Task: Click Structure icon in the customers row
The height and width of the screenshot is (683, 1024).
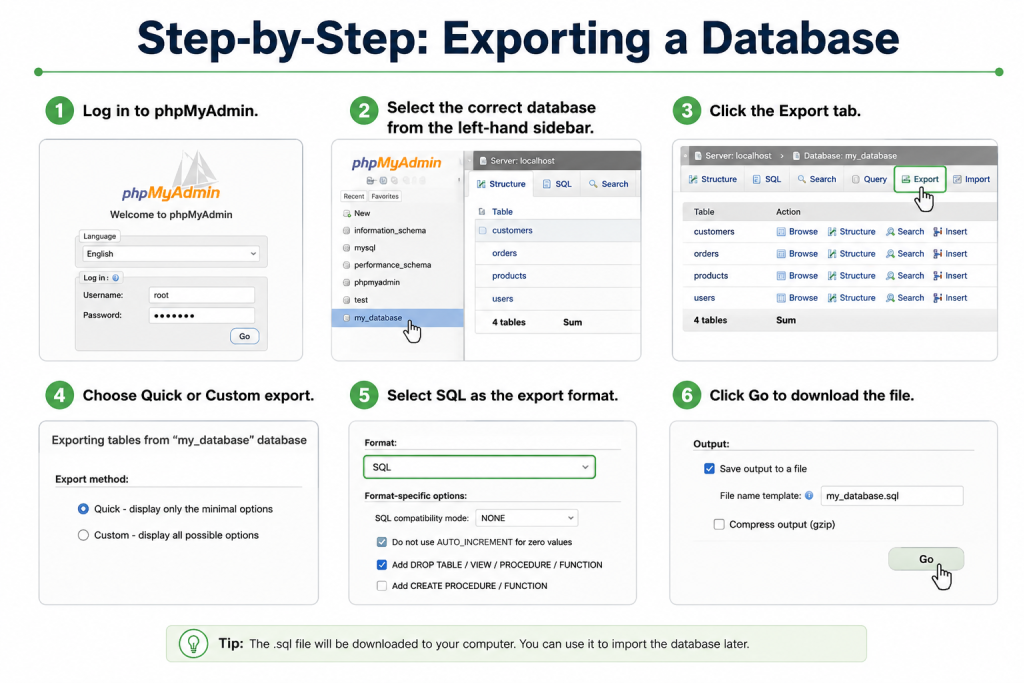Action: pos(832,232)
